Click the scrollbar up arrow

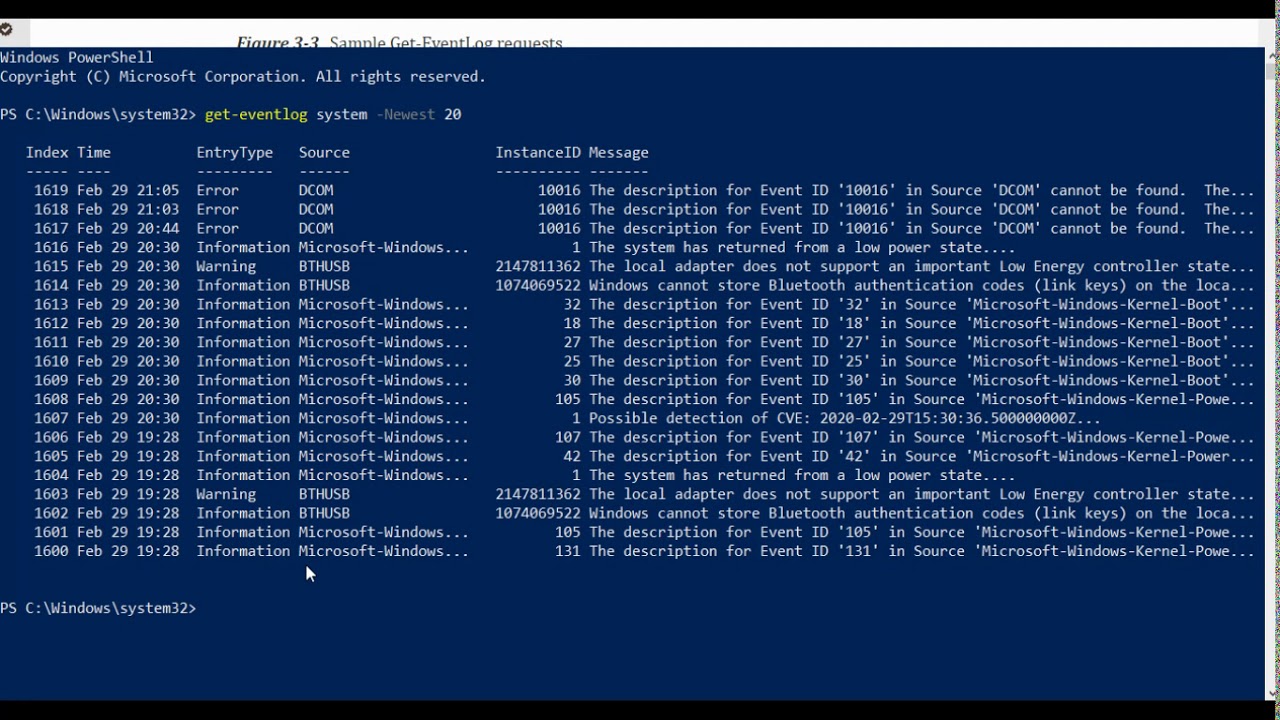tap(1272, 56)
